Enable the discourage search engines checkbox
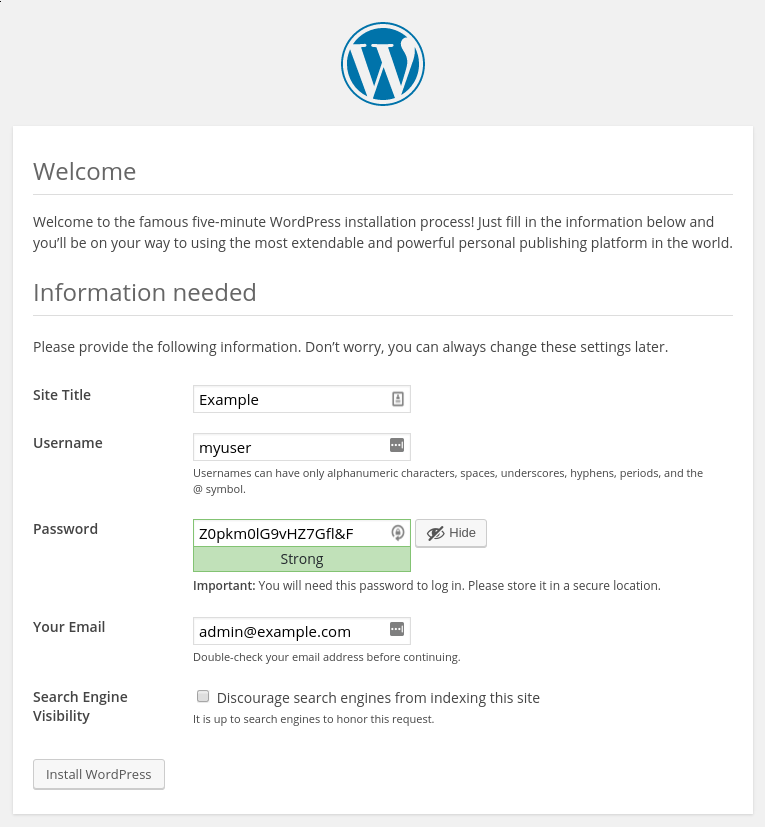This screenshot has width=765, height=827. coord(203,697)
